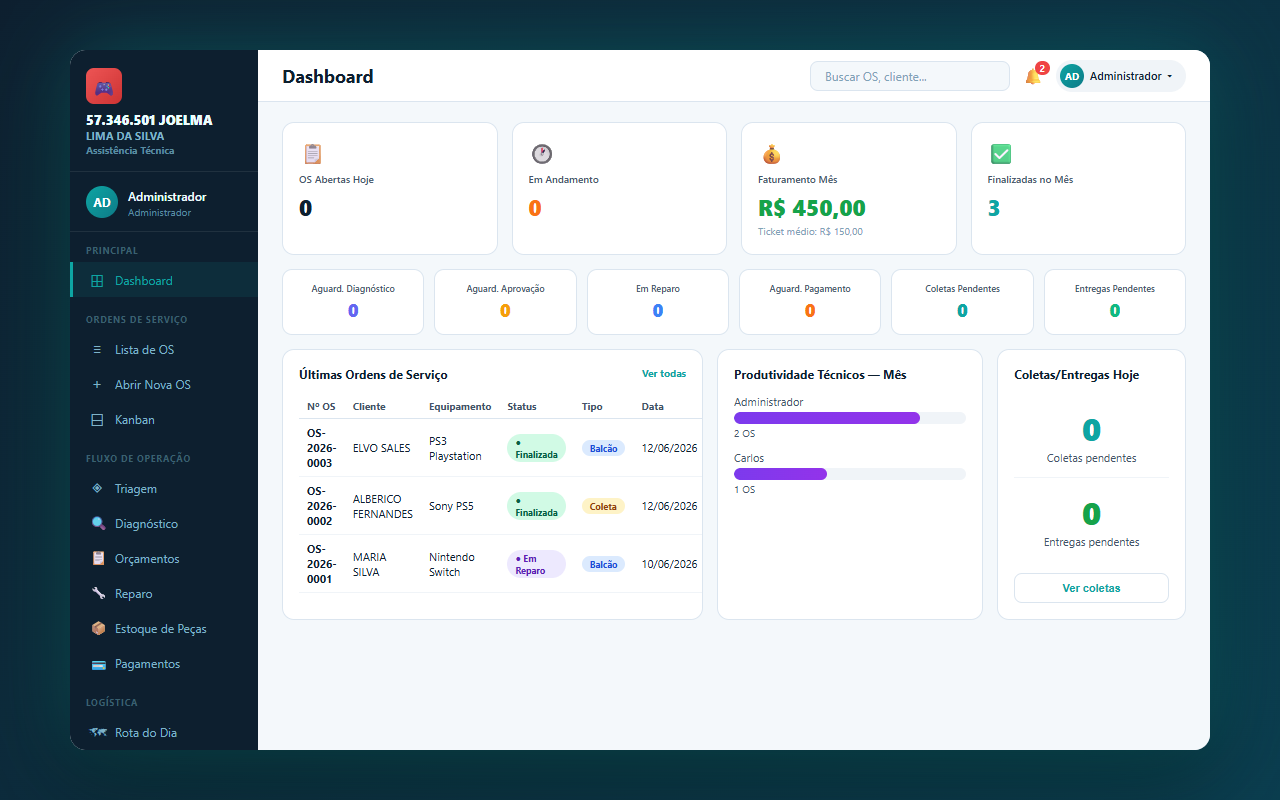Click the notification bell icon
Viewport: 1280px width, 800px height.
[1033, 77]
